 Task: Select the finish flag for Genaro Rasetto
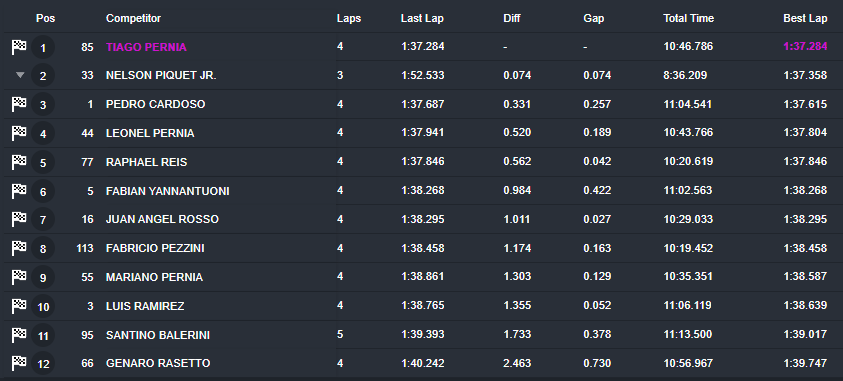19,363
